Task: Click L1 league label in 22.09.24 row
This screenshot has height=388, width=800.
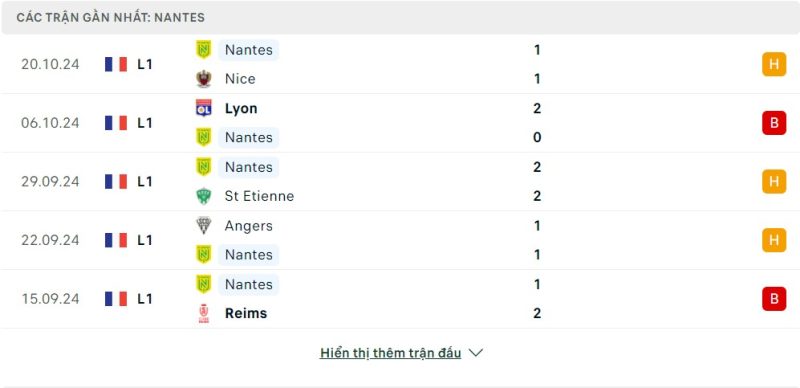Action: (x=145, y=240)
